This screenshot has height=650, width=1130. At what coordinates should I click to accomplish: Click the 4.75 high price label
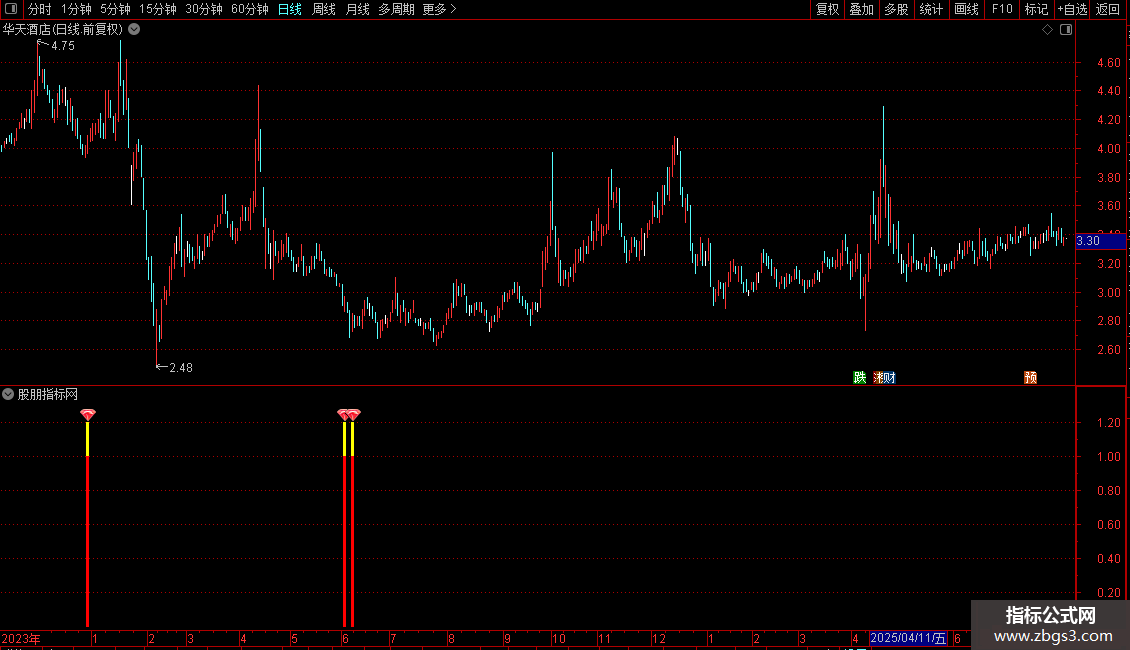[x=63, y=45]
